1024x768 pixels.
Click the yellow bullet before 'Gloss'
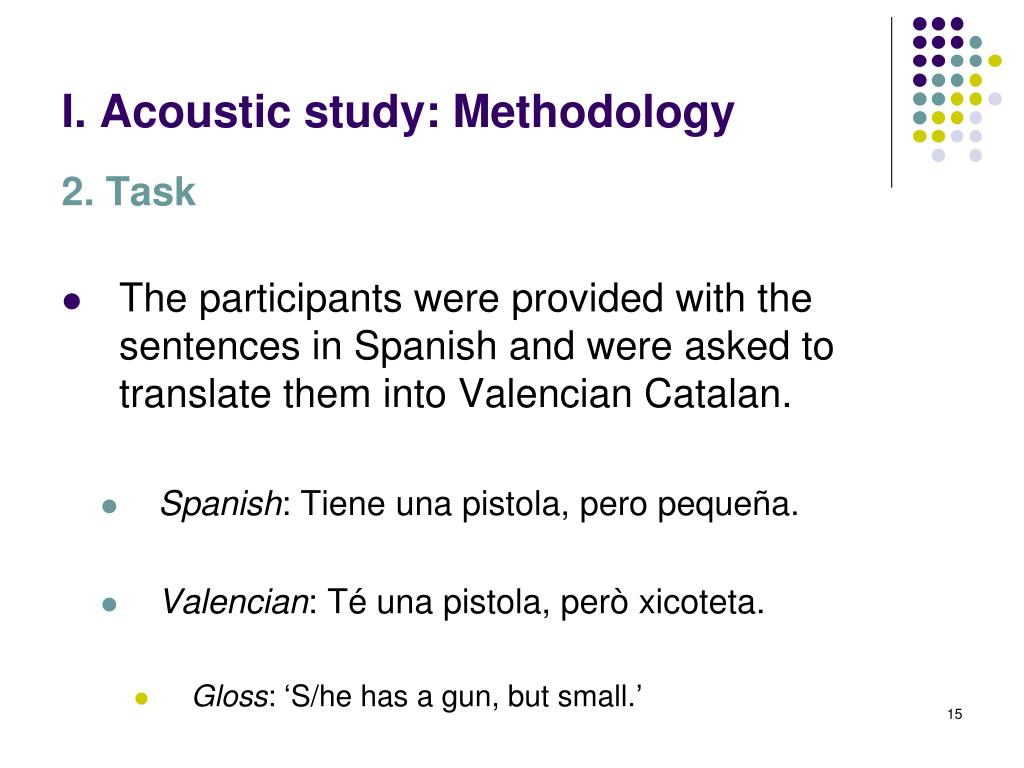(x=142, y=699)
